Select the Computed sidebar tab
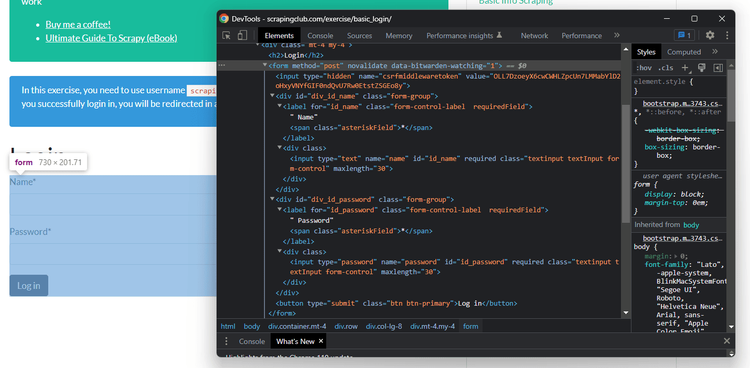The height and width of the screenshot is (368, 750). pyautogui.click(x=684, y=52)
